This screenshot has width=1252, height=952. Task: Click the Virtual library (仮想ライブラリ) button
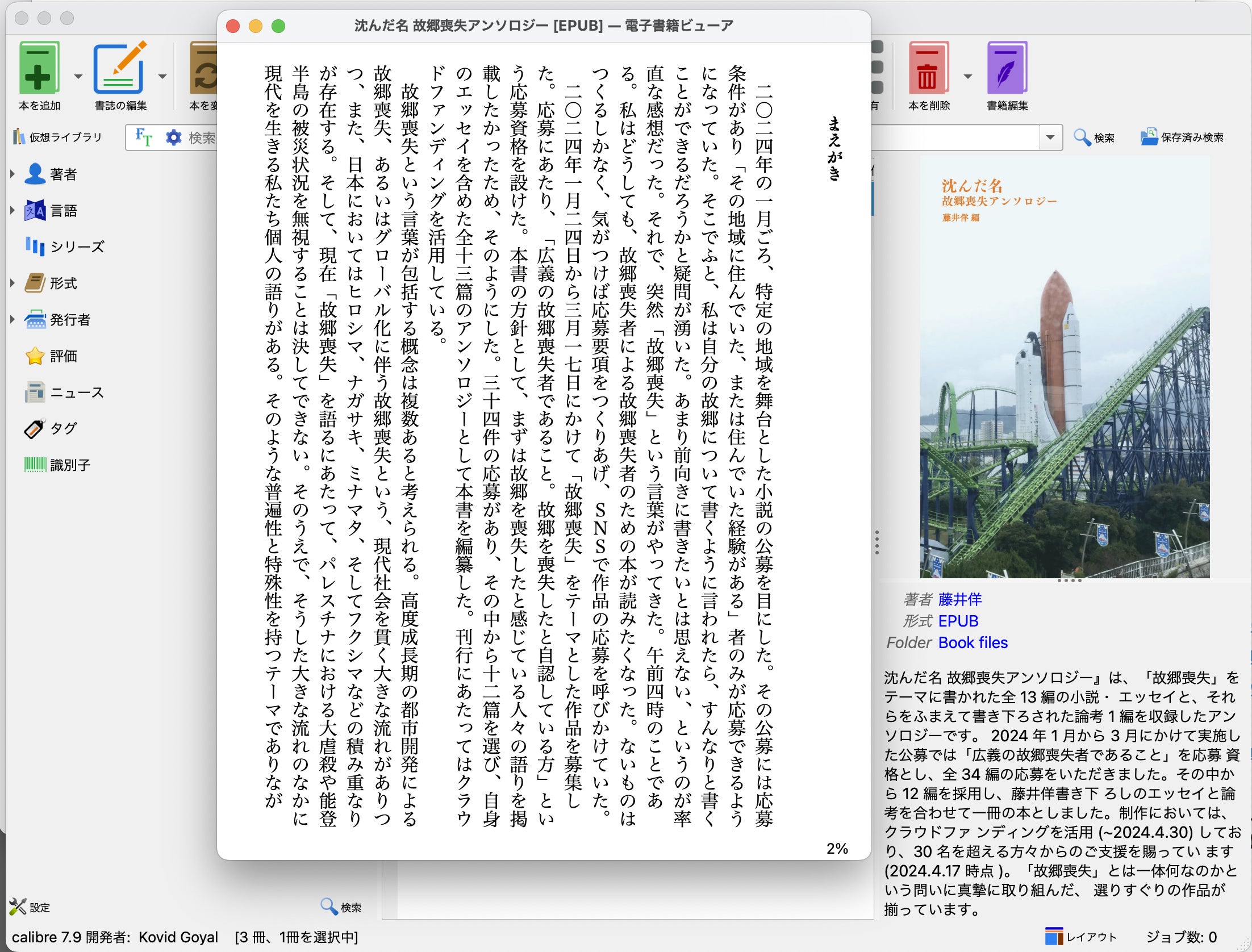pos(57,137)
